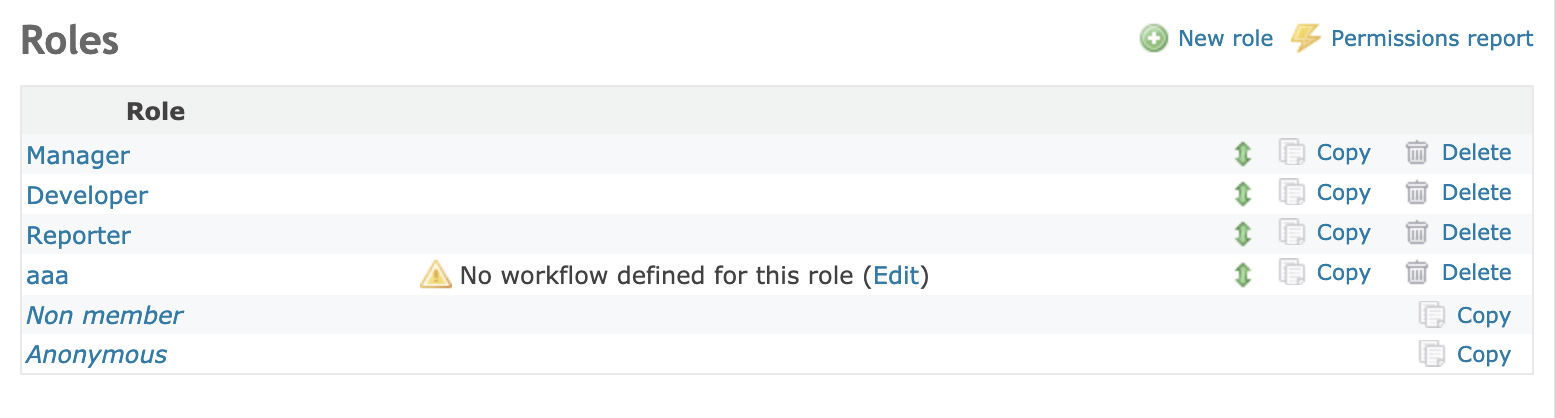Delete the aaa role
Image resolution: width=1555 pixels, height=418 pixels.
click(x=1476, y=273)
